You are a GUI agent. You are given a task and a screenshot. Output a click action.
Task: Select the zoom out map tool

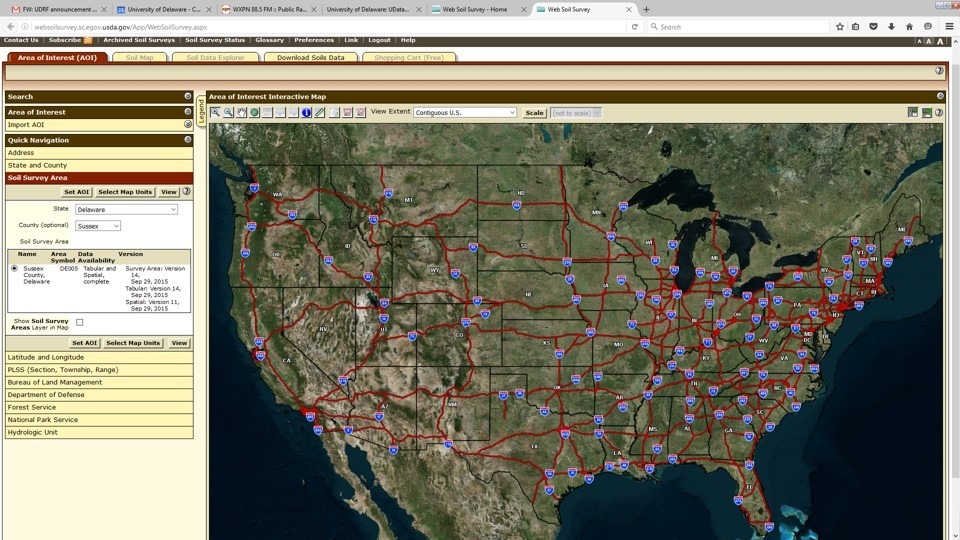pos(228,113)
